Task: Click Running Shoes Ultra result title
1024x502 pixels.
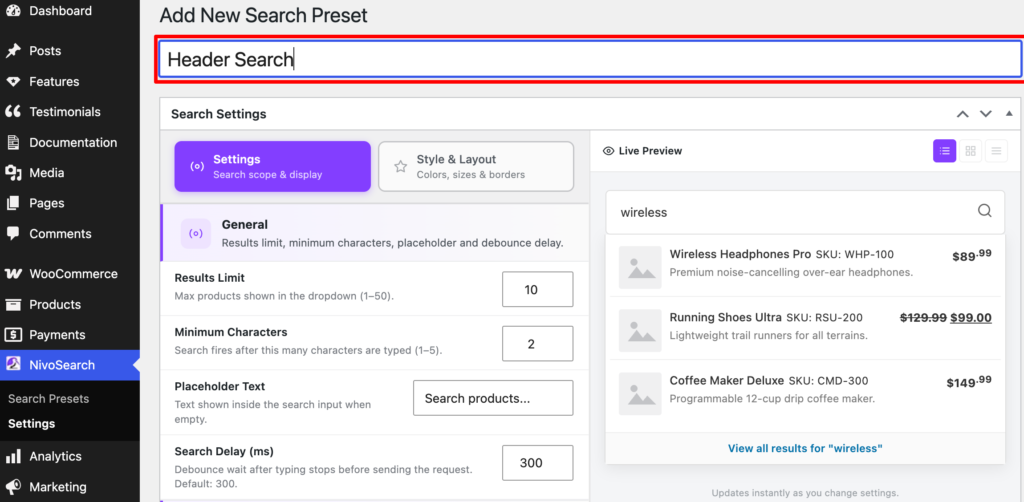Action: coord(726,317)
